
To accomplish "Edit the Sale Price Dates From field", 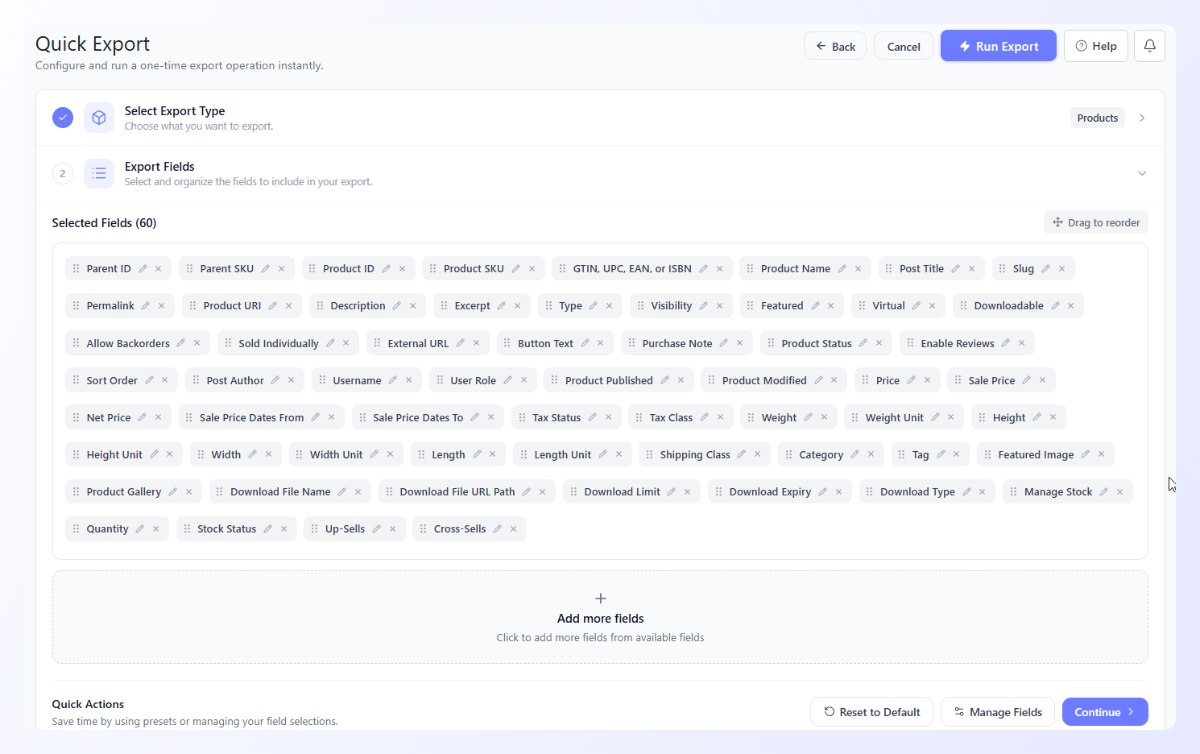I will point(315,417).
